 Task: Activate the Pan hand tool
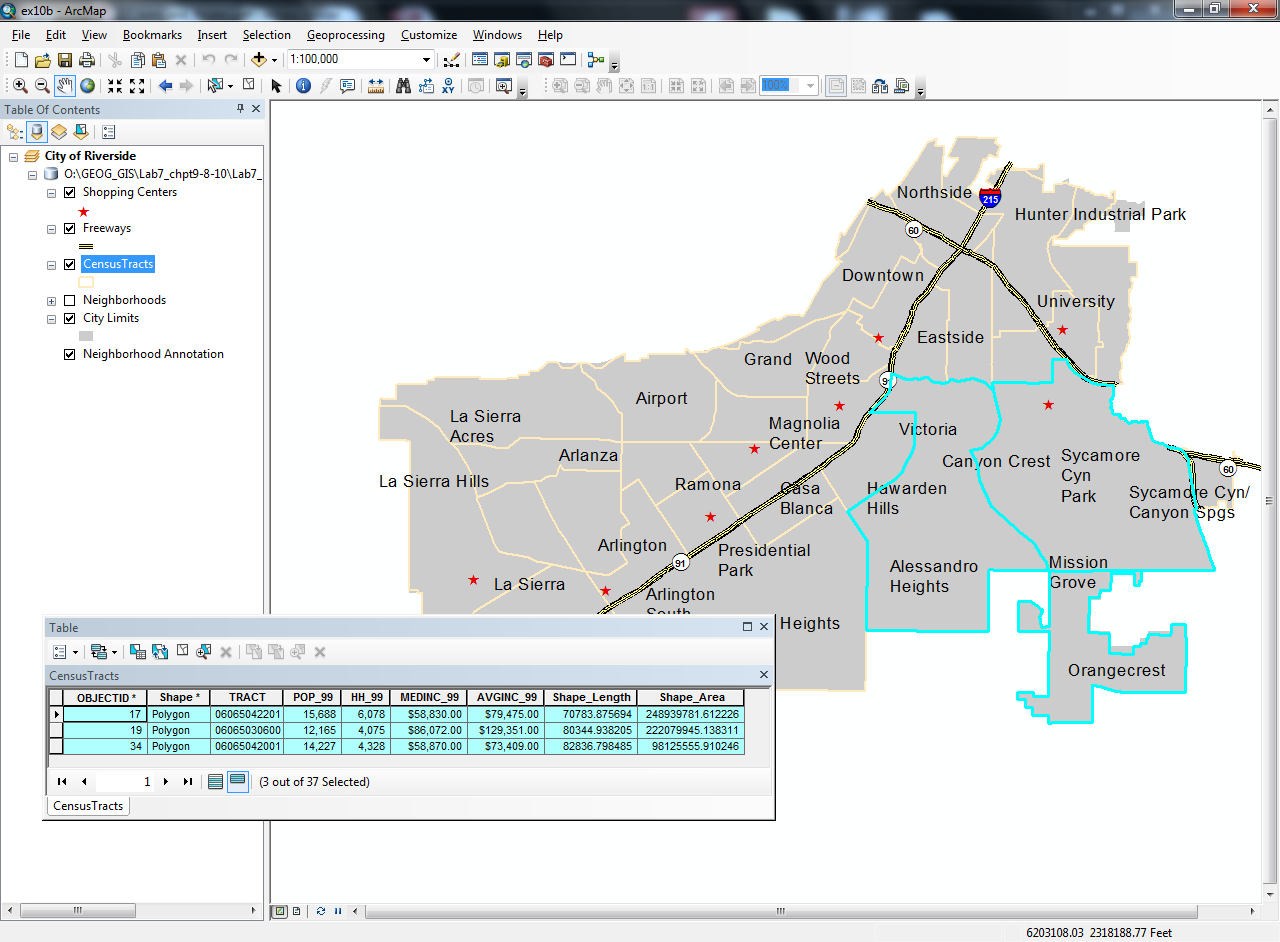[x=65, y=86]
